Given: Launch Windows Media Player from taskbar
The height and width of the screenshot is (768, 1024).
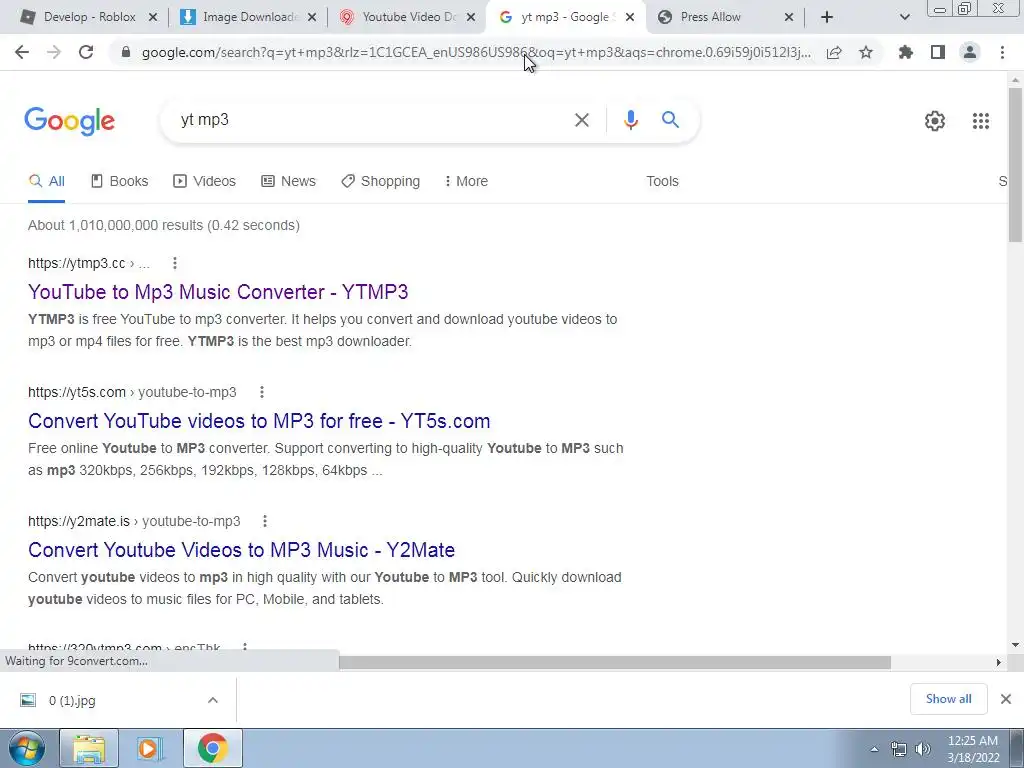Looking at the screenshot, I should 149,748.
